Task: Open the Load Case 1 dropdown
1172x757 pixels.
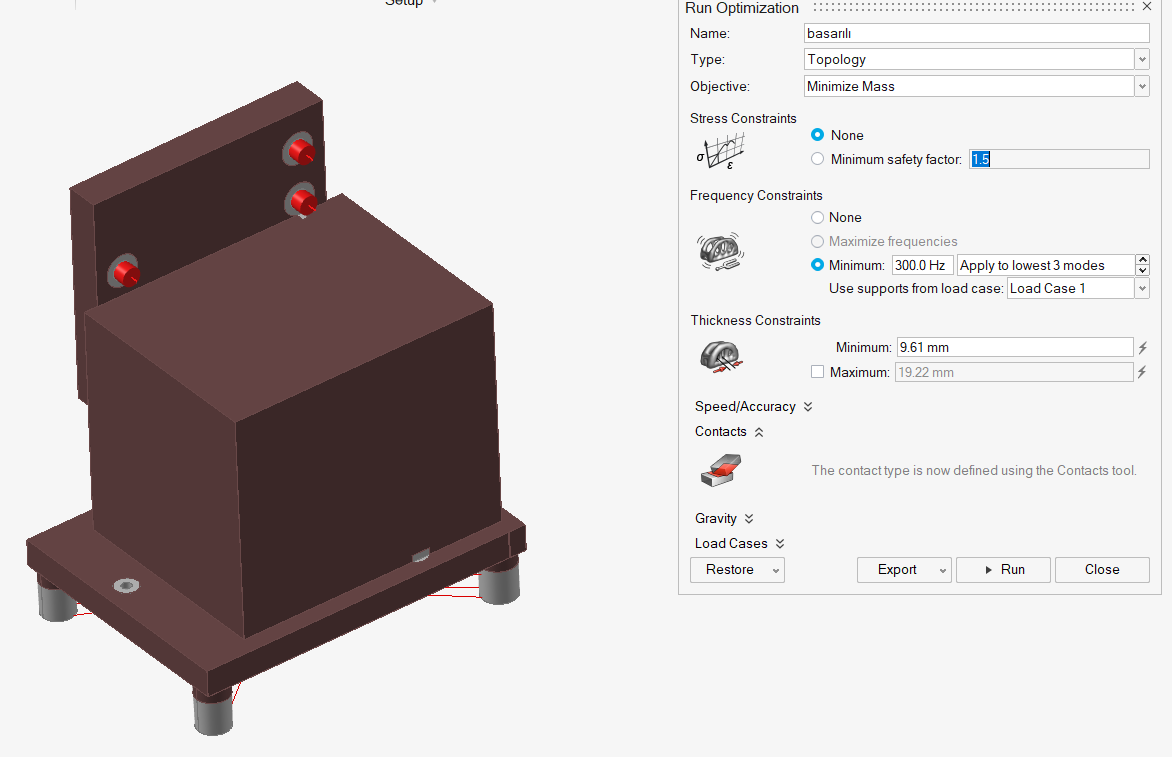Action: click(1142, 288)
